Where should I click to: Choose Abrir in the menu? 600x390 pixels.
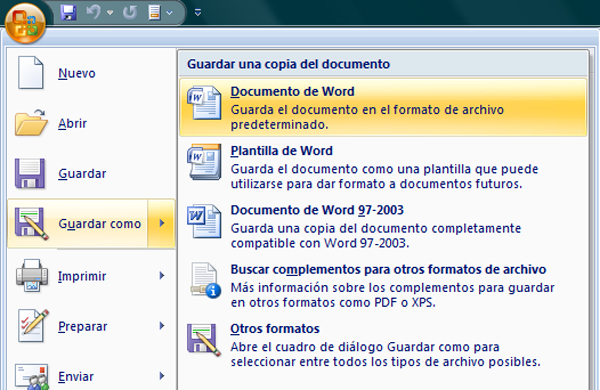coord(72,123)
